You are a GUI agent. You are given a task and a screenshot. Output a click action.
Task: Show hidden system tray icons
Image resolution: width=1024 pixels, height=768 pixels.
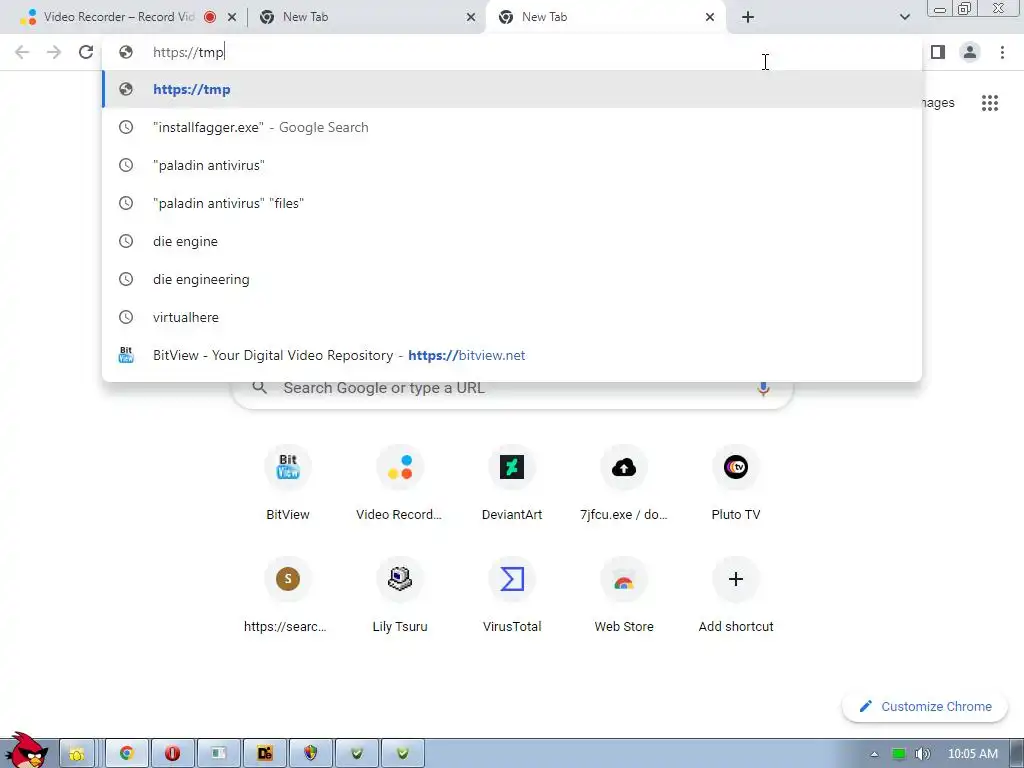[x=874, y=754]
